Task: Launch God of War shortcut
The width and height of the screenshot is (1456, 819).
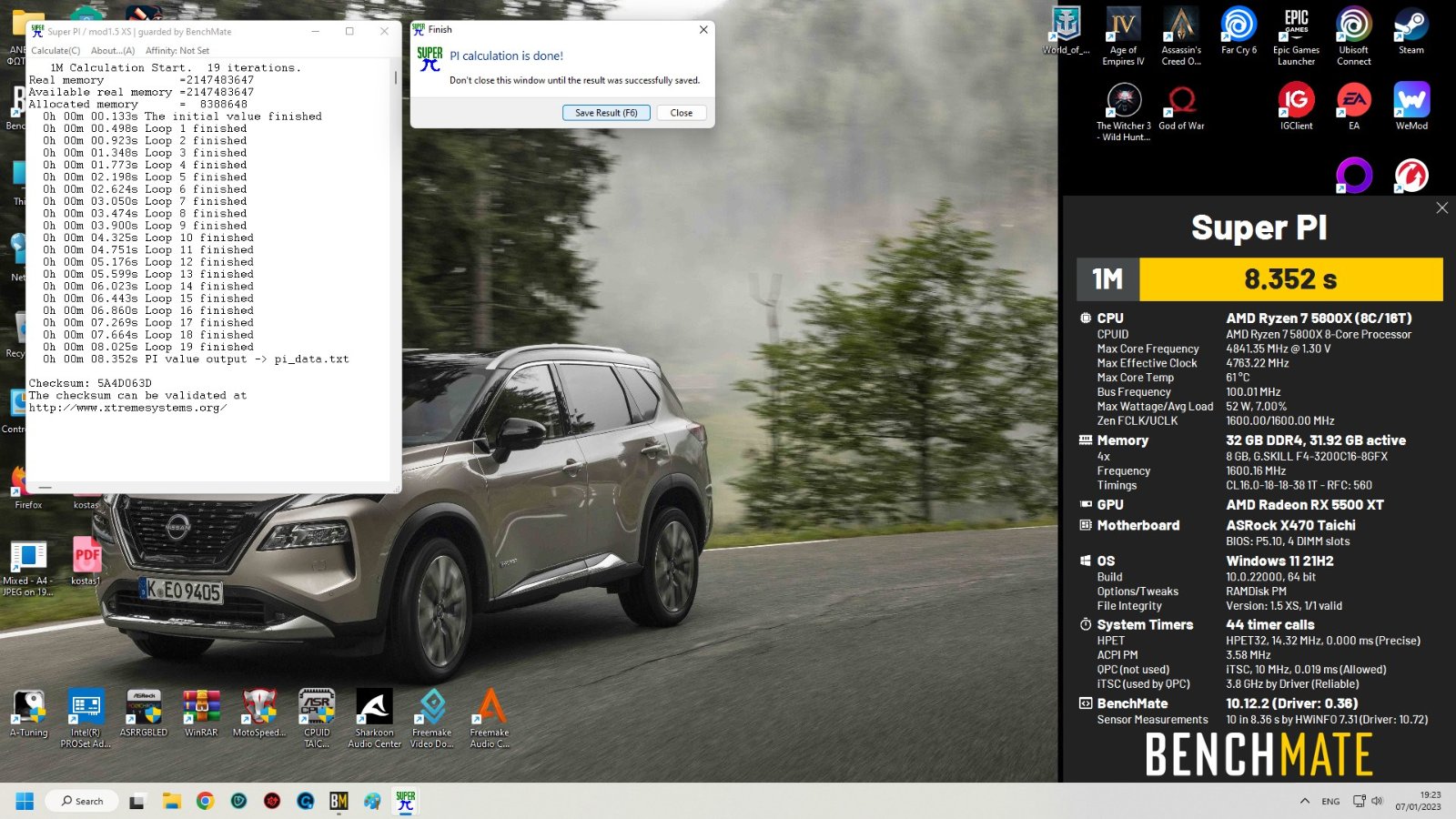Action: 1181,107
